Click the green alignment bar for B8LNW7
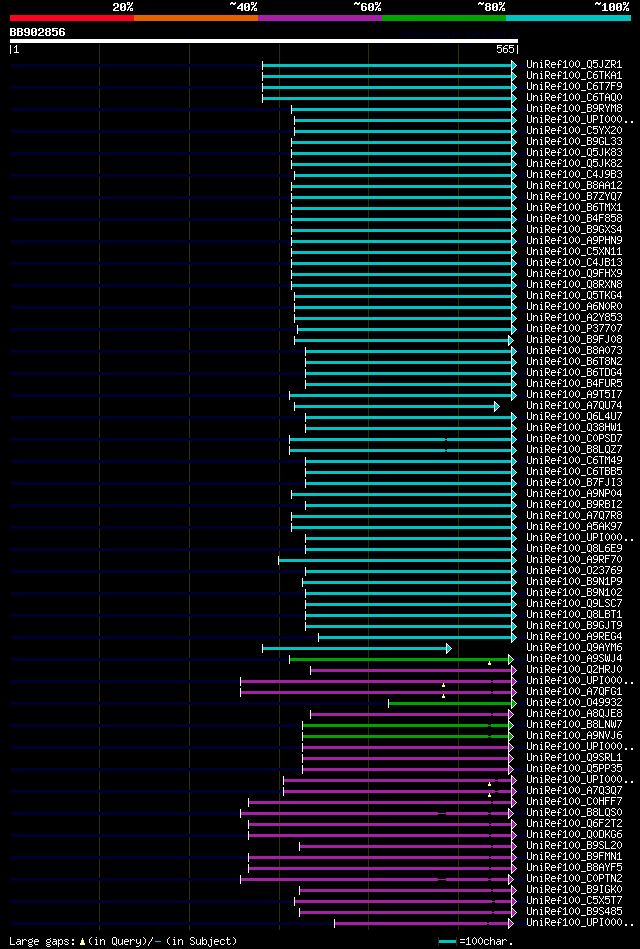 (x=408, y=725)
